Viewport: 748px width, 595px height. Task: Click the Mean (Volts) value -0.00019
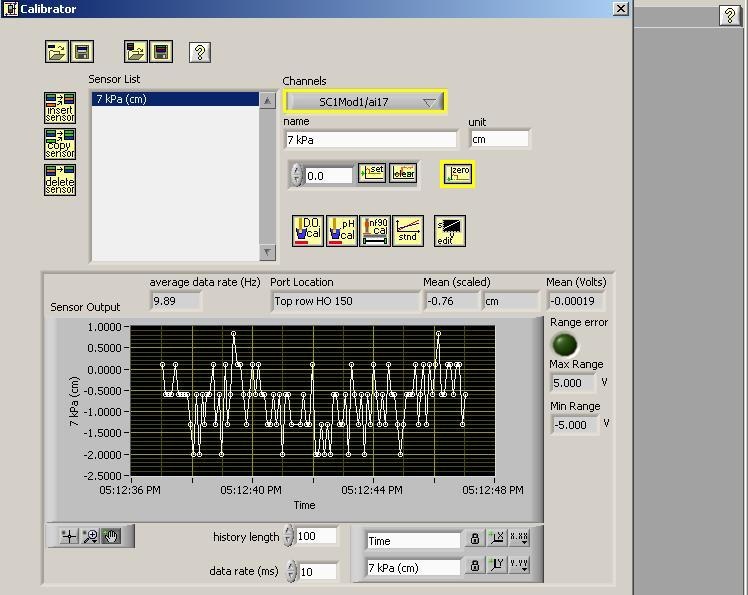pos(577,301)
